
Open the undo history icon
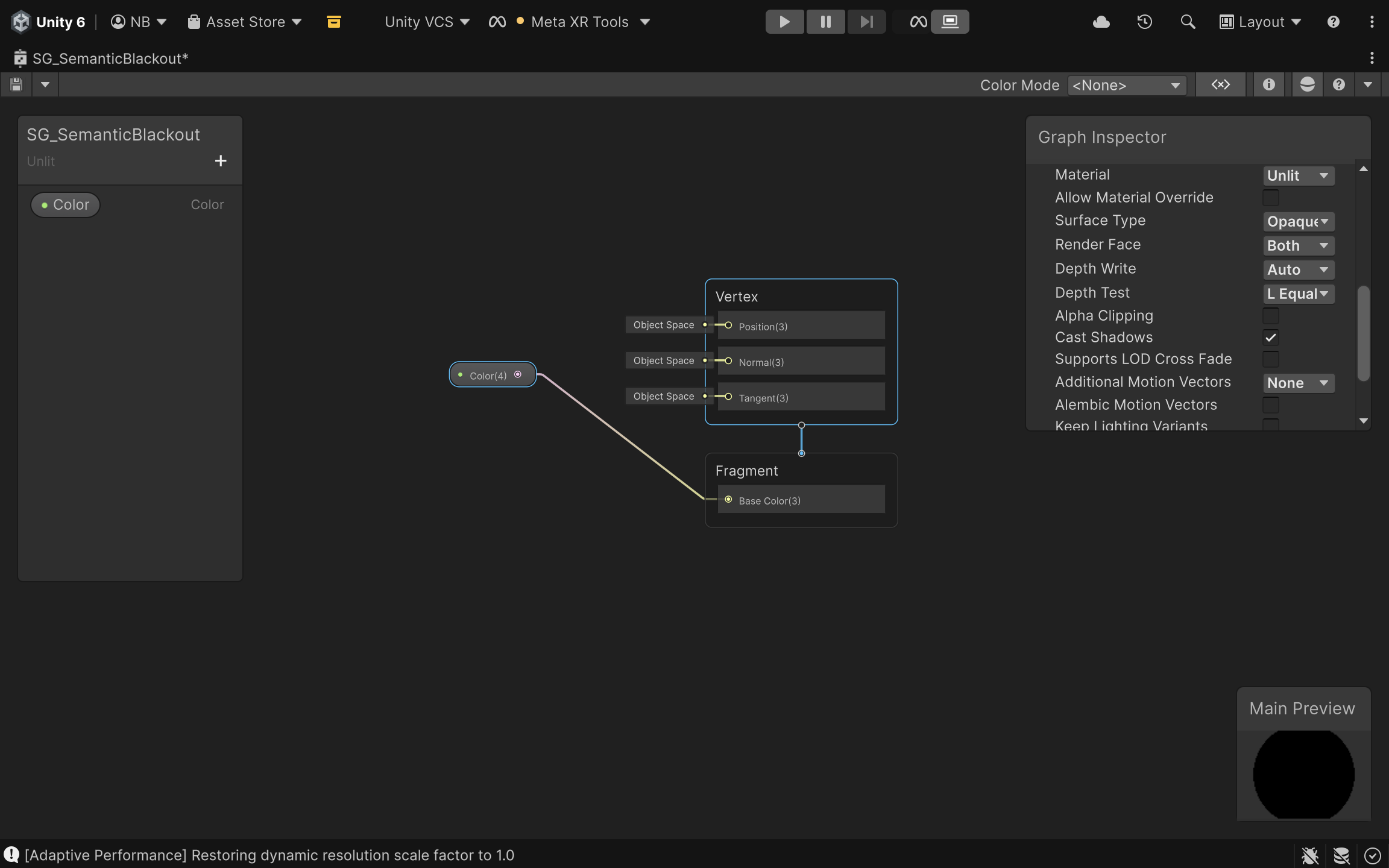(x=1144, y=22)
